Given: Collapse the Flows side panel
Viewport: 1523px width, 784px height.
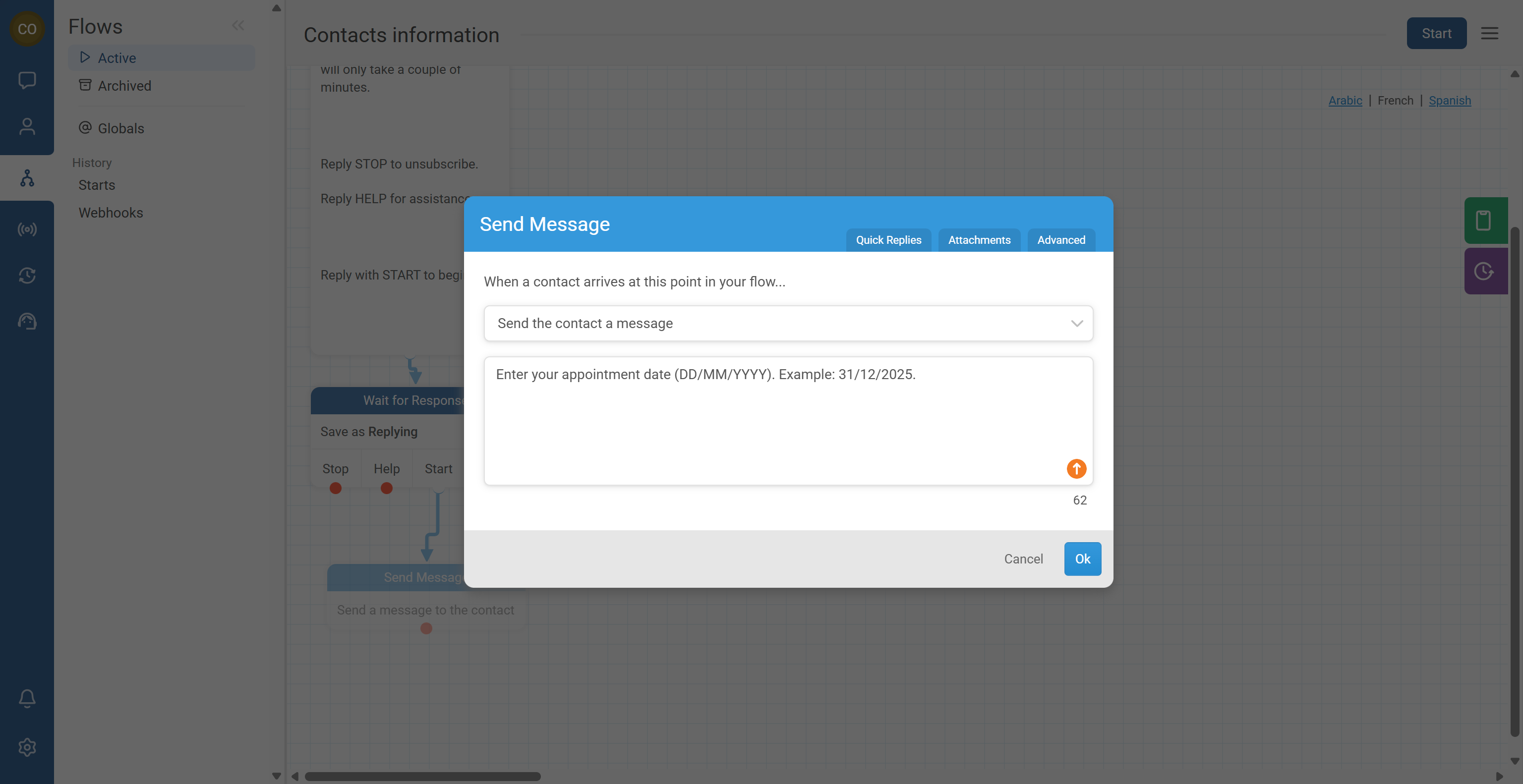Looking at the screenshot, I should [x=237, y=25].
